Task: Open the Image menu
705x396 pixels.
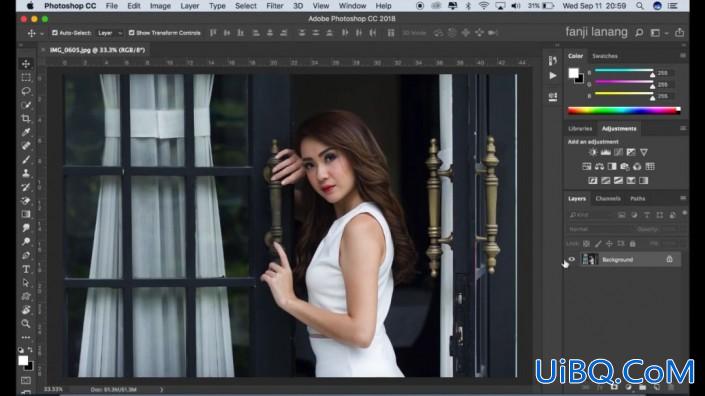Action: (160, 6)
